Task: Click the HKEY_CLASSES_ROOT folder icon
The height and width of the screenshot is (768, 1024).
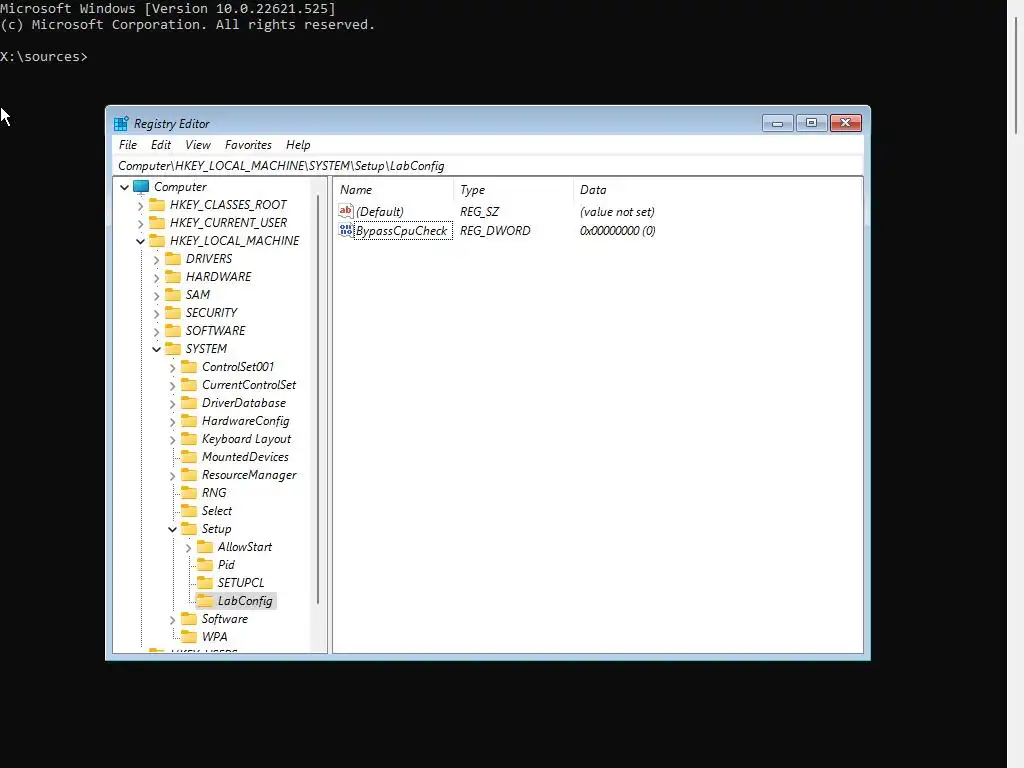Action: pos(157,205)
